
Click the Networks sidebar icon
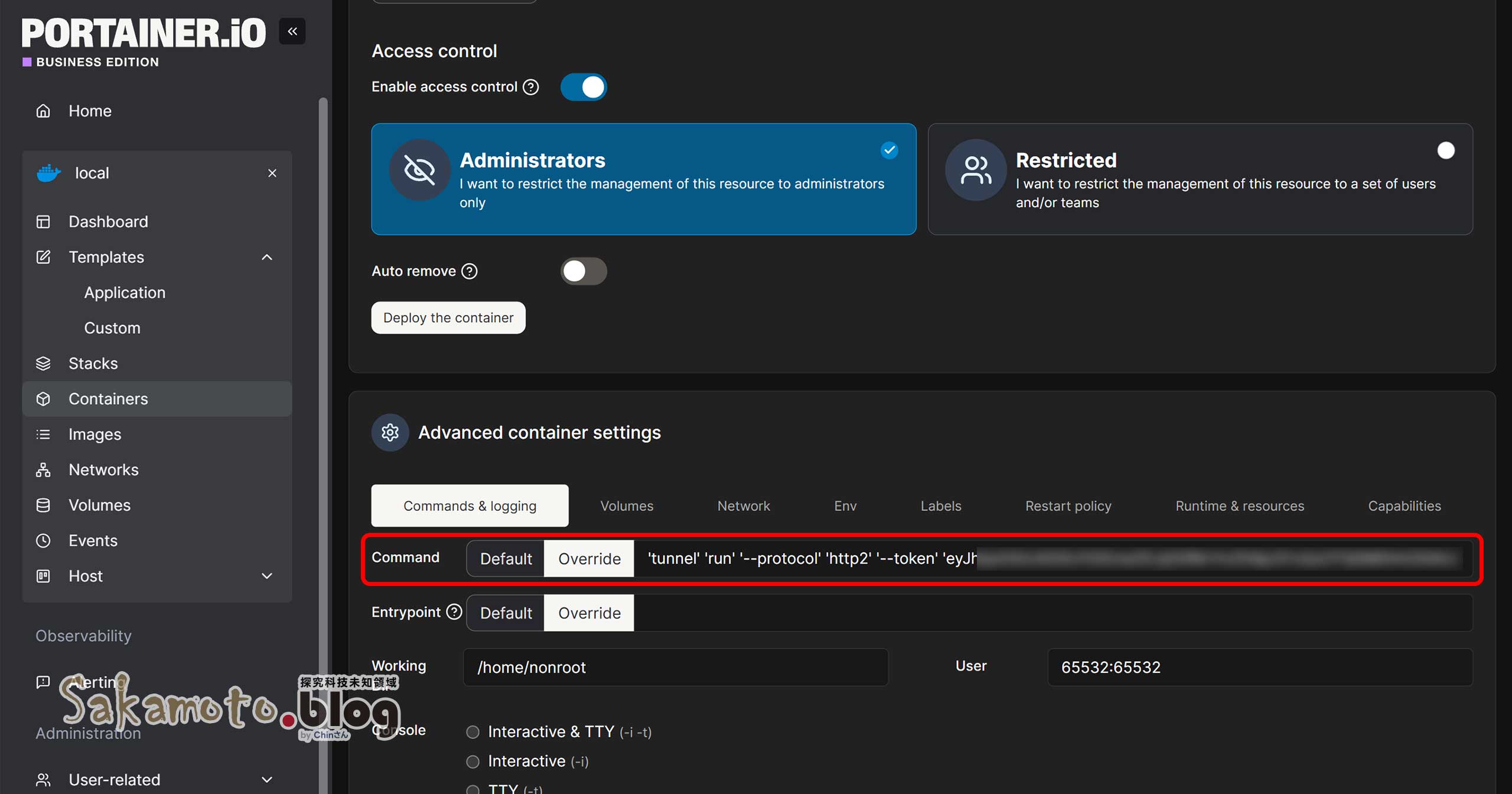pos(43,470)
